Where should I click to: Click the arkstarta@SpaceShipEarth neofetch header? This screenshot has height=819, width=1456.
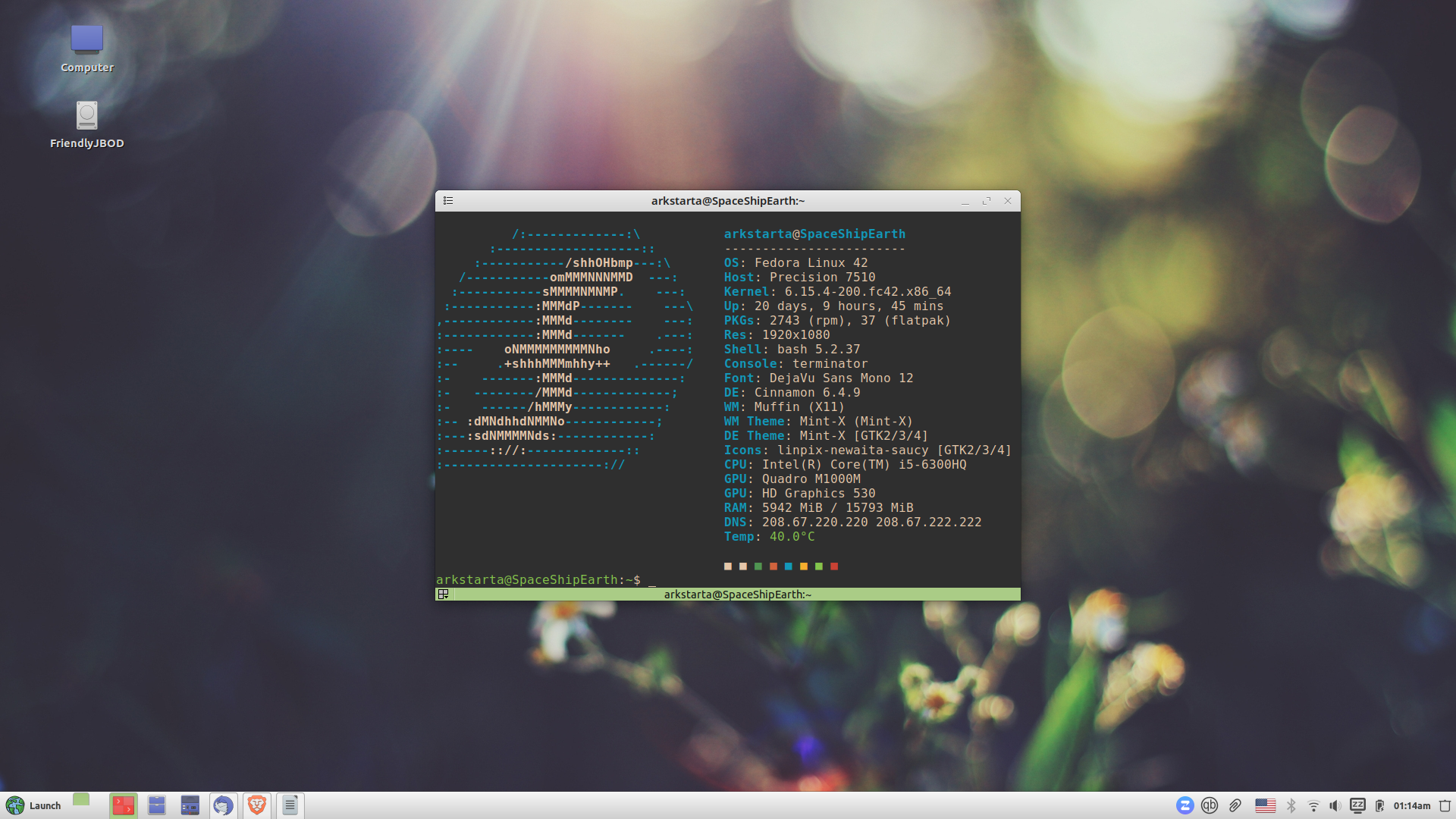pos(814,234)
